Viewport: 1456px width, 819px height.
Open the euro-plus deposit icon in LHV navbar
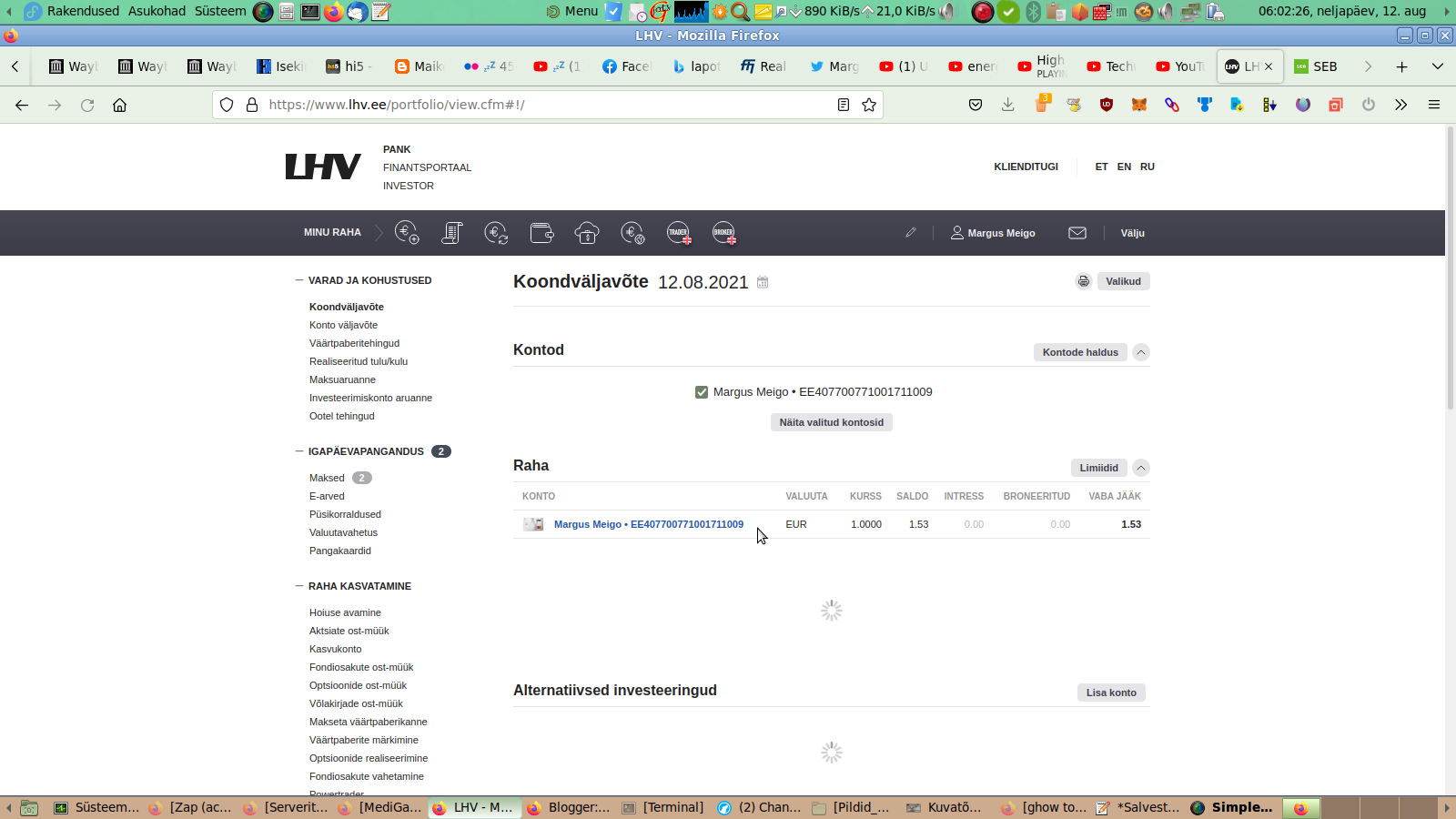407,233
